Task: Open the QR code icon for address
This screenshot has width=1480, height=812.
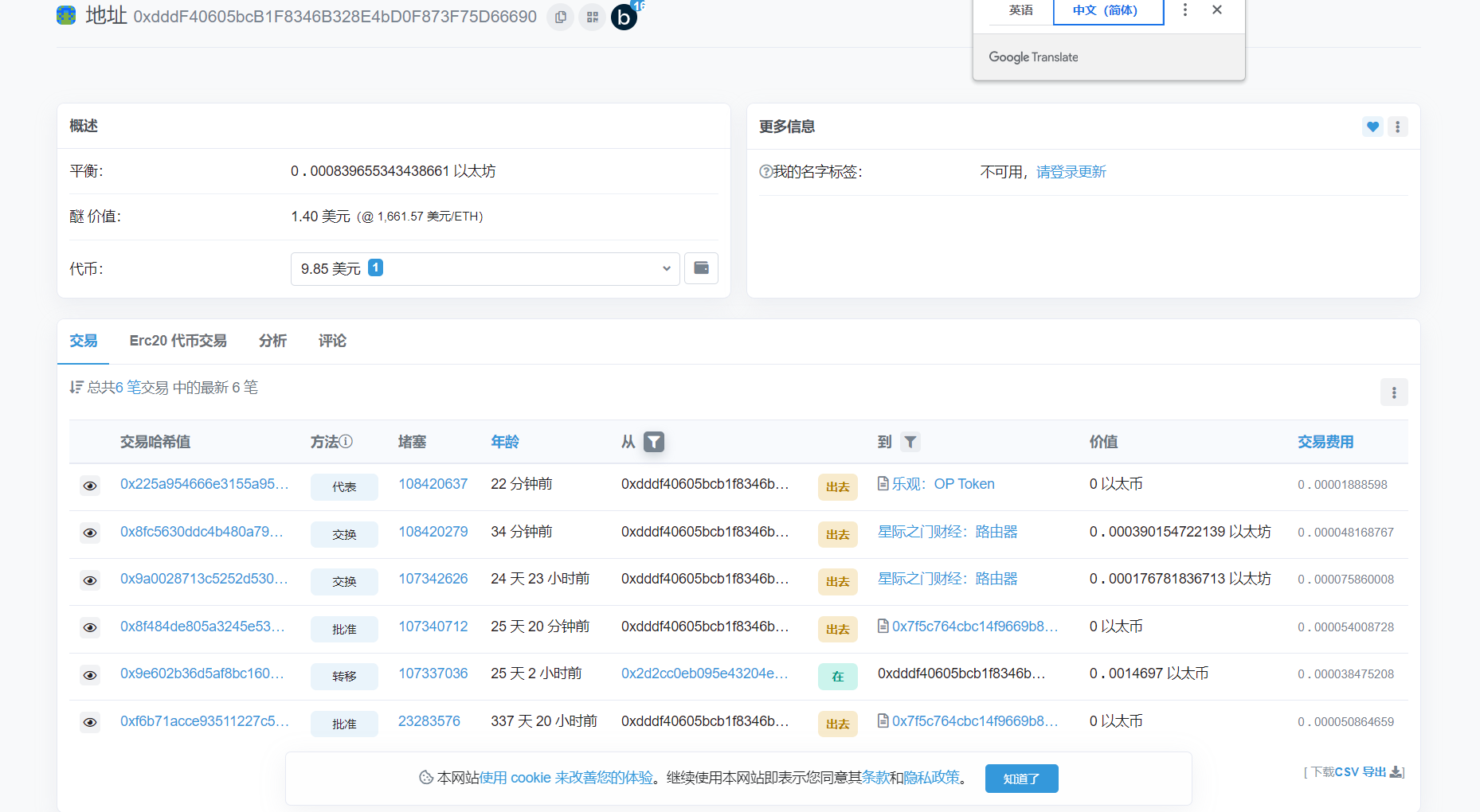Action: 592,17
